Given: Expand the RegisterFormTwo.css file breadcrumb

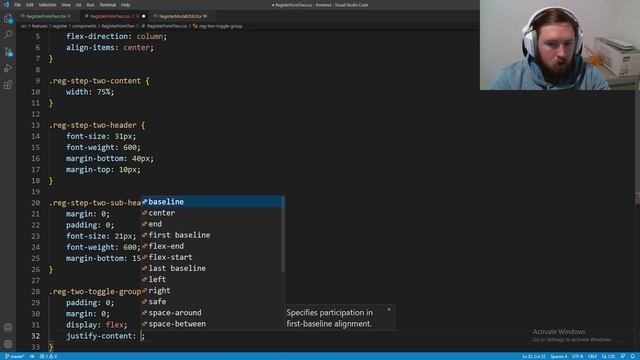Looking at the screenshot, I should [164, 26].
